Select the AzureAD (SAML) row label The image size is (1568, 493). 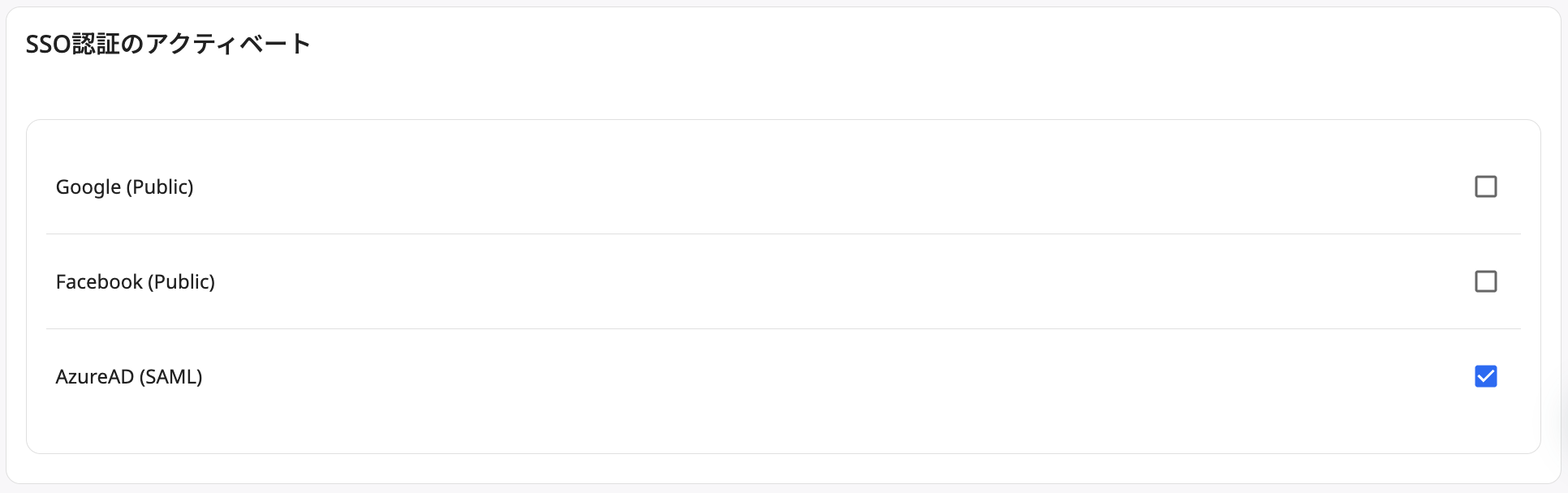(128, 376)
